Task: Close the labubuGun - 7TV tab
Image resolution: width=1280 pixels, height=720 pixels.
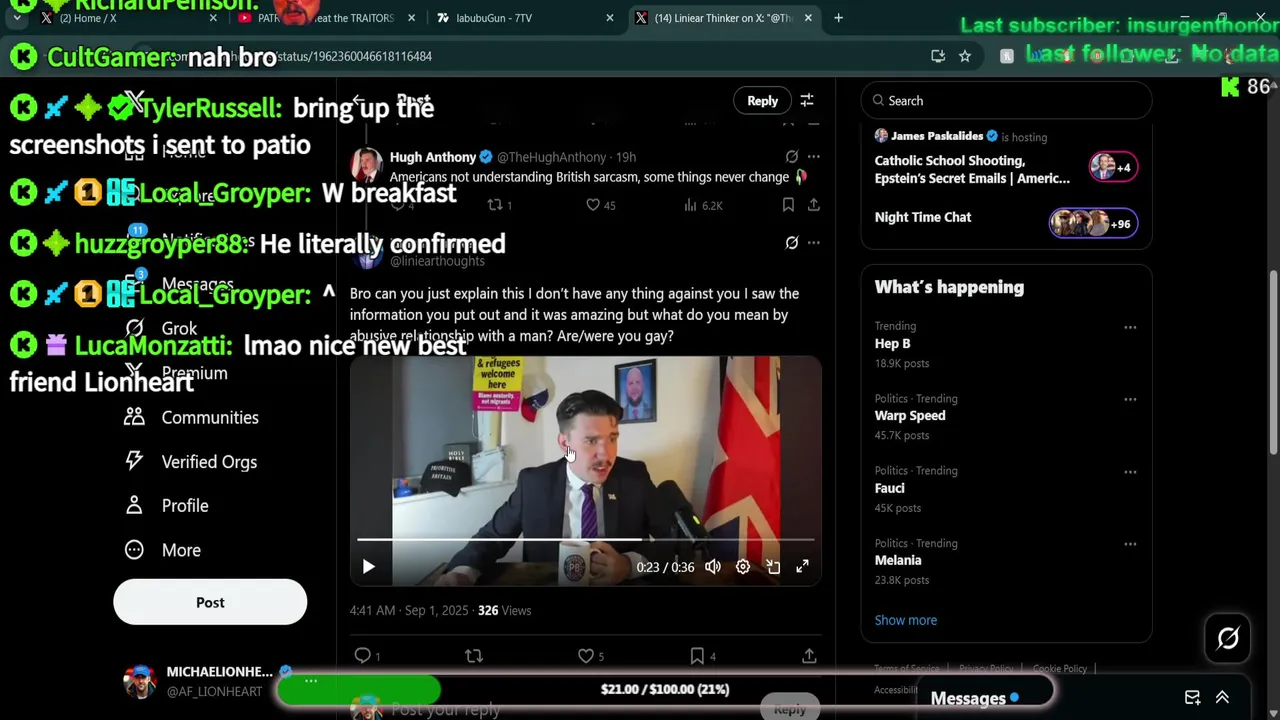Action: tap(609, 18)
